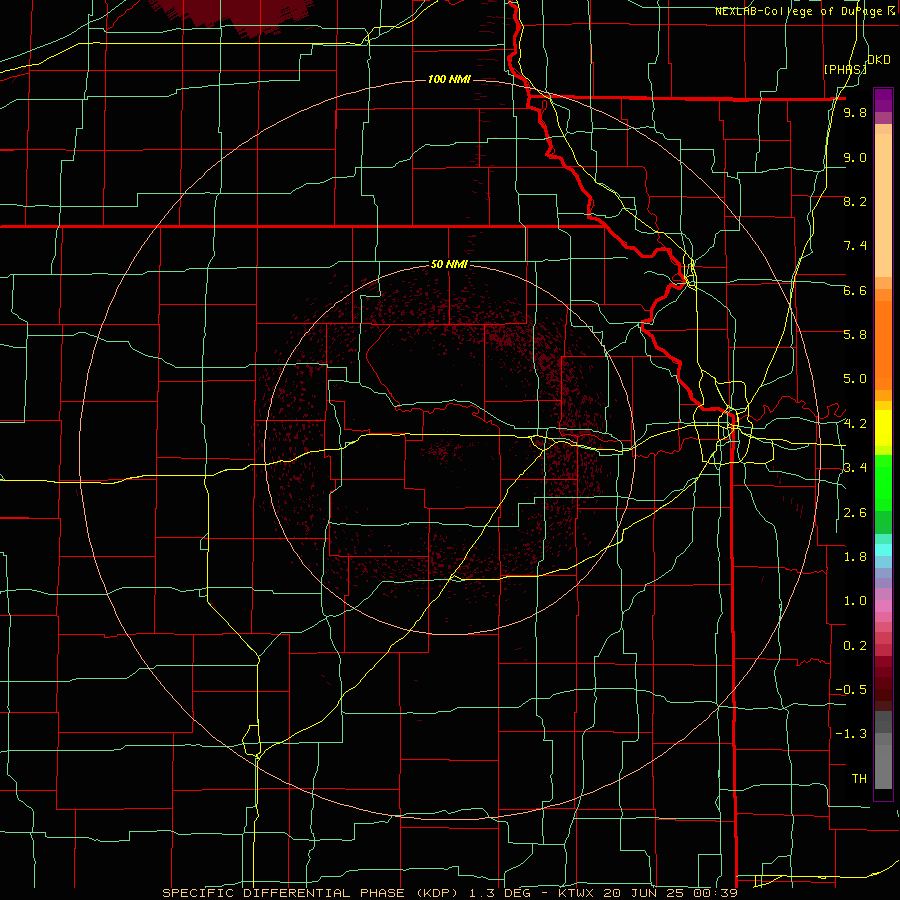Click the 50 NMI range ring label
The width and height of the screenshot is (900, 900).
point(449,264)
